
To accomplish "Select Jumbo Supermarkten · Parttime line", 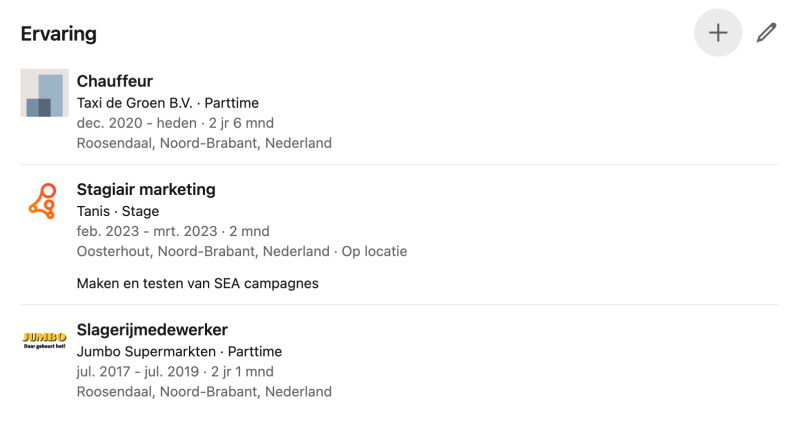I will coord(179,351).
